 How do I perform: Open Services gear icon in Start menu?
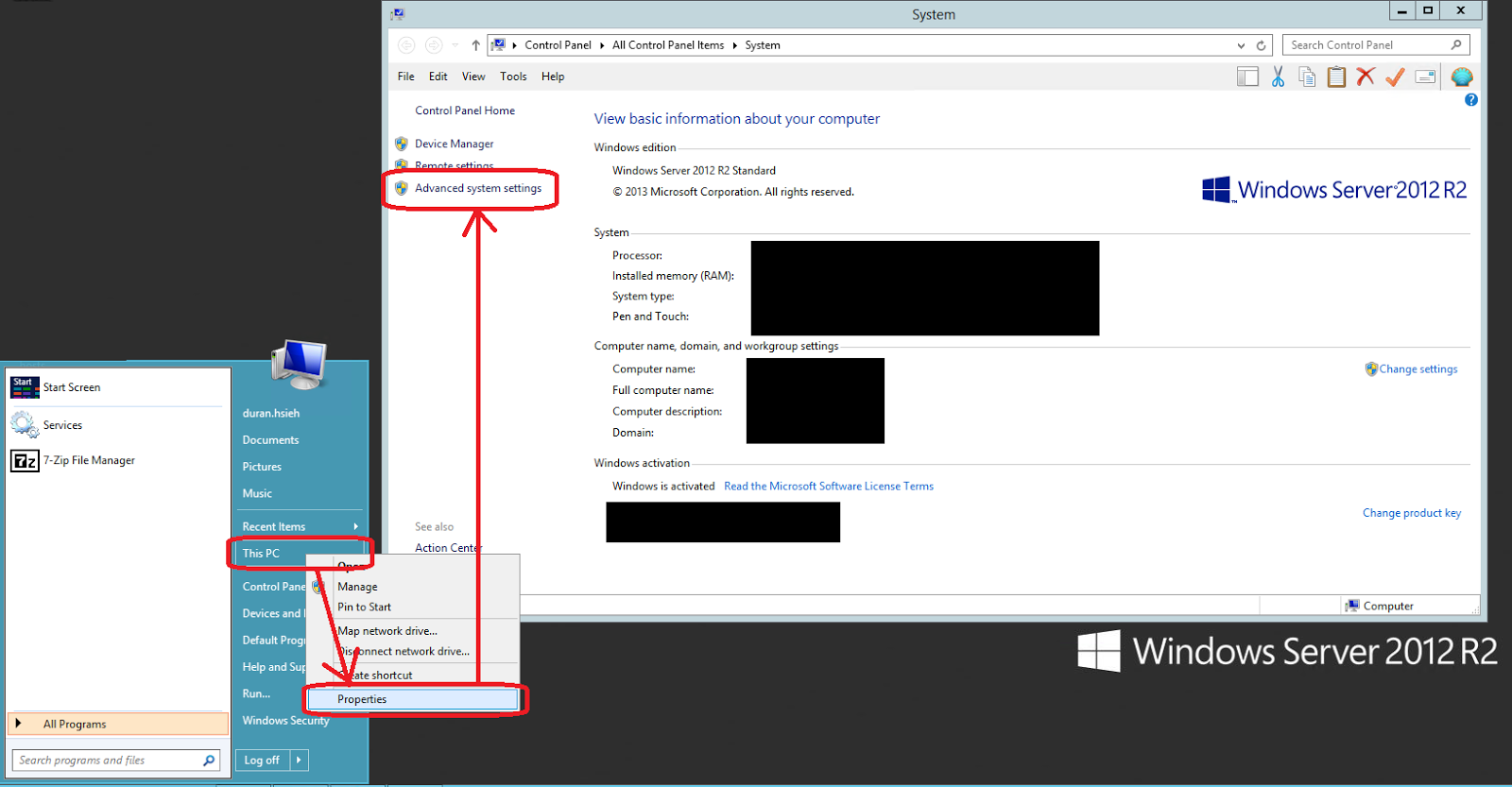tap(25, 425)
